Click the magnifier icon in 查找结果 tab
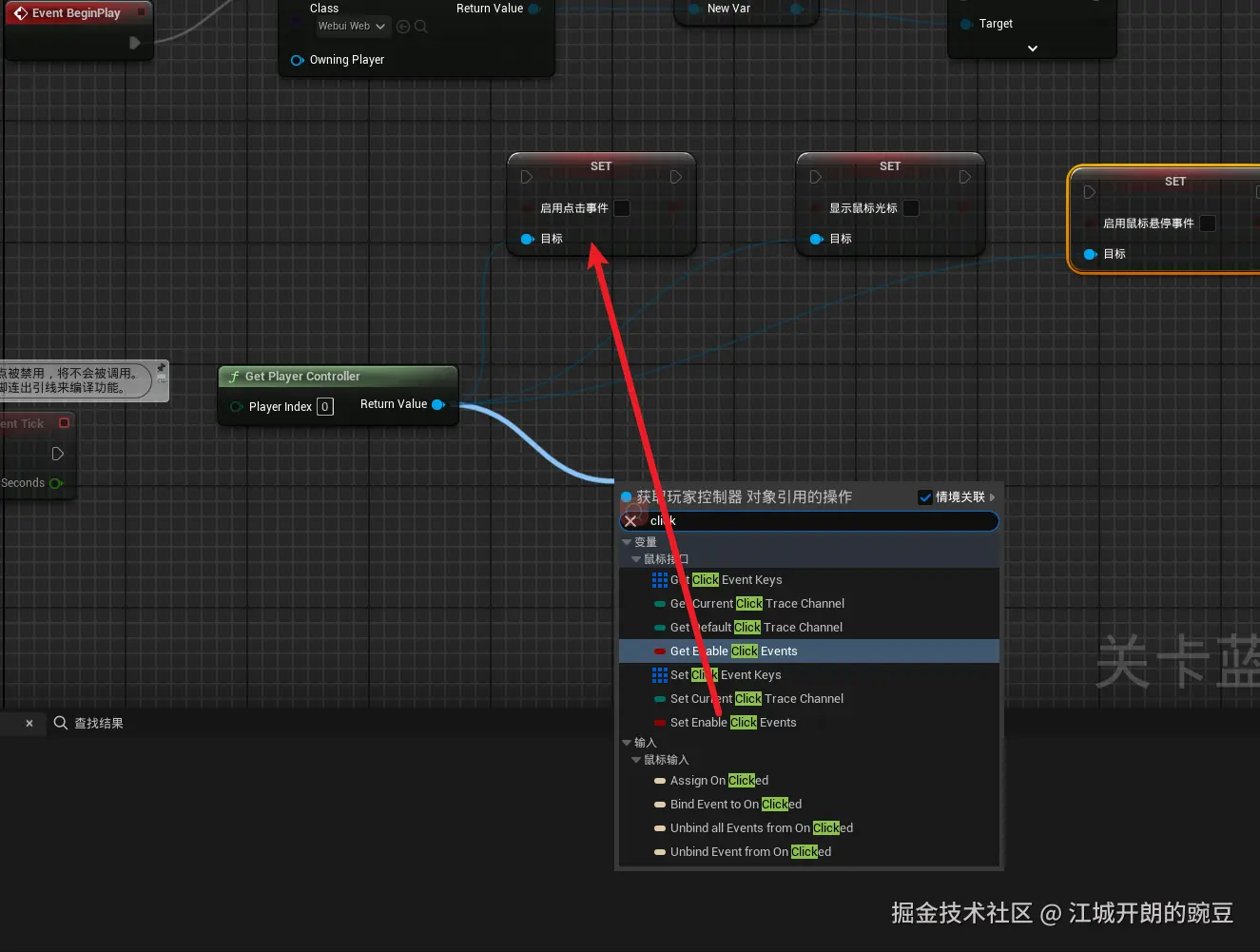This screenshot has height=952, width=1260. [61, 723]
